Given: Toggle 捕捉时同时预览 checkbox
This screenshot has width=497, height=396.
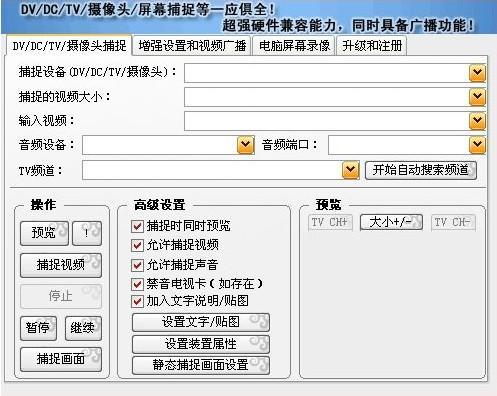Looking at the screenshot, I should click(x=137, y=226).
